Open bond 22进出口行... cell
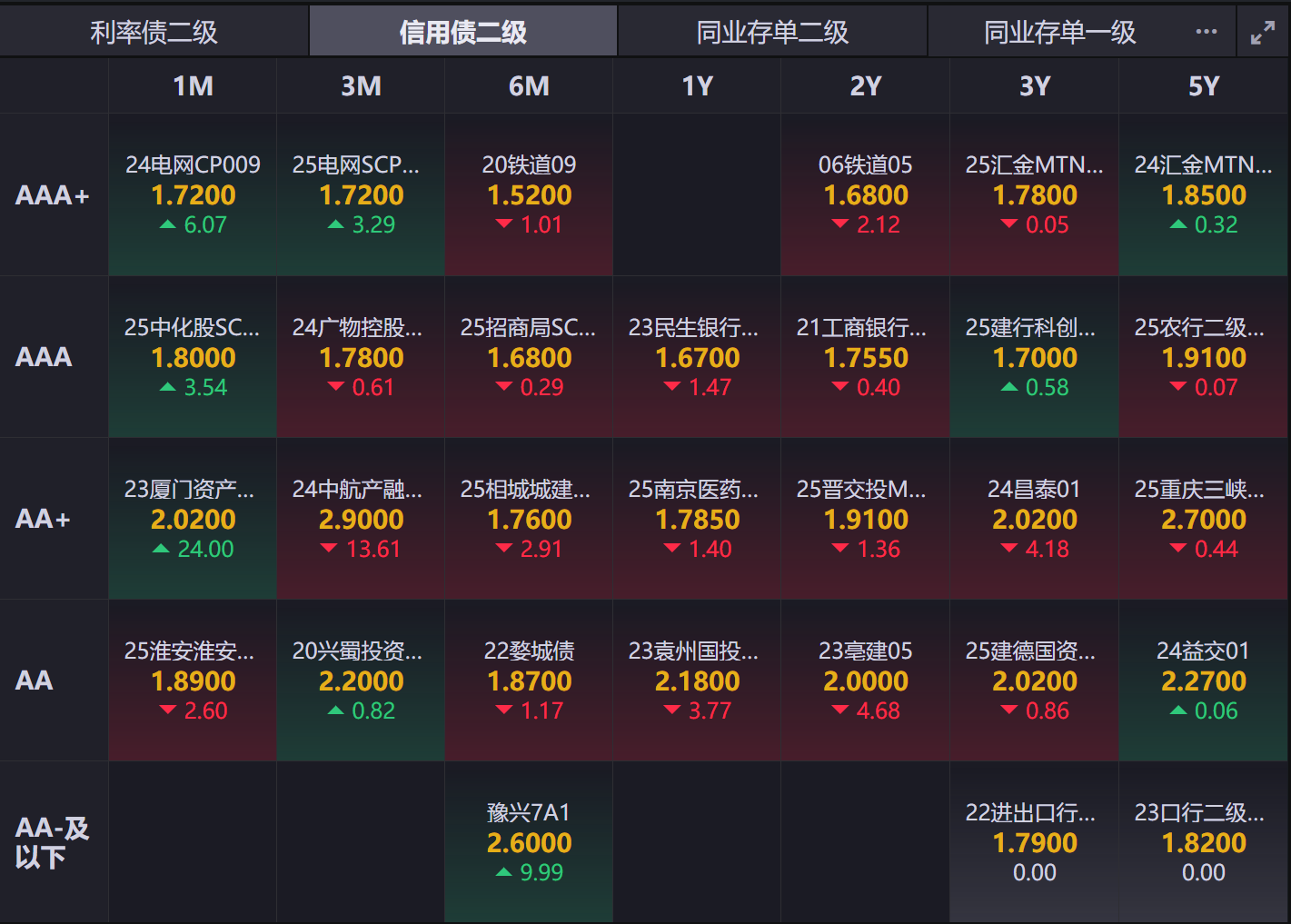Image resolution: width=1291 pixels, height=924 pixels. [1035, 842]
